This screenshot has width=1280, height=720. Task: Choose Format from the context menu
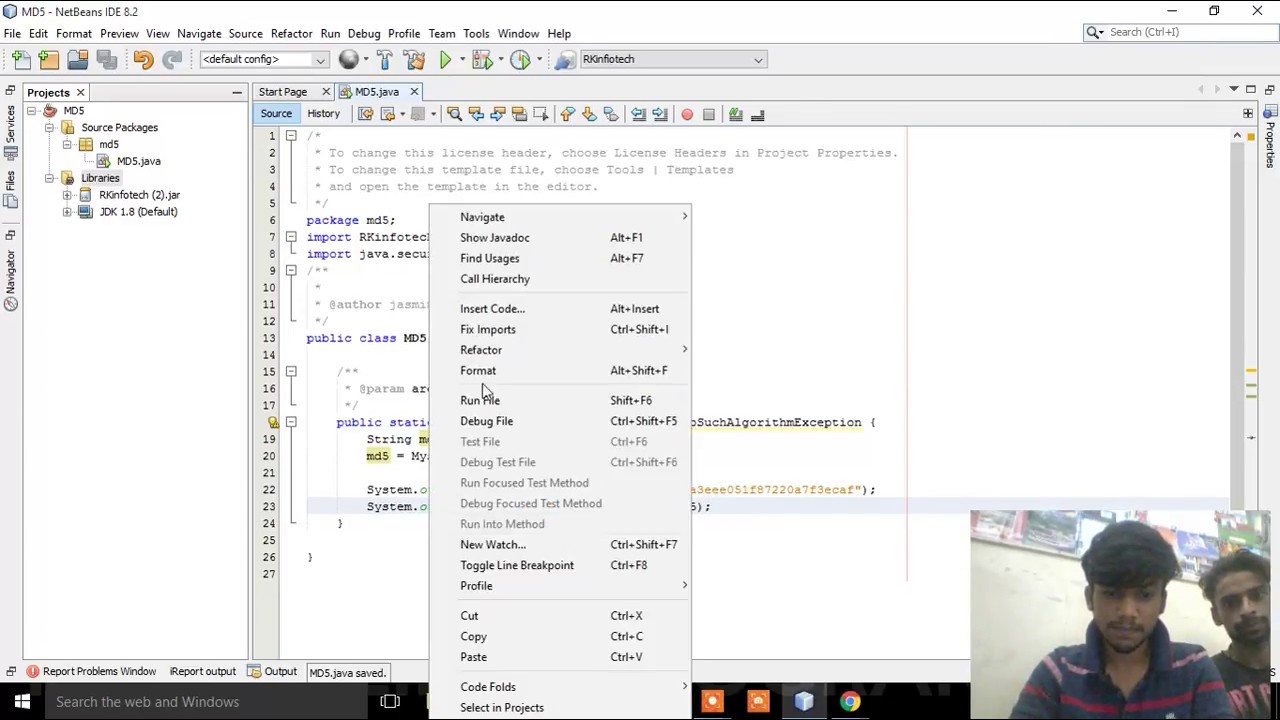pos(560,370)
